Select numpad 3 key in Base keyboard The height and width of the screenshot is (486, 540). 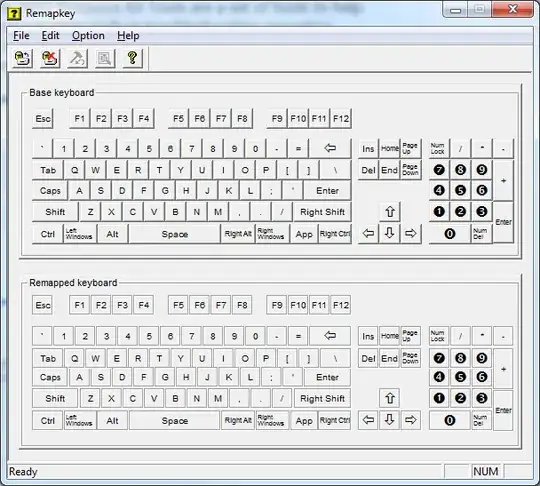click(x=482, y=211)
